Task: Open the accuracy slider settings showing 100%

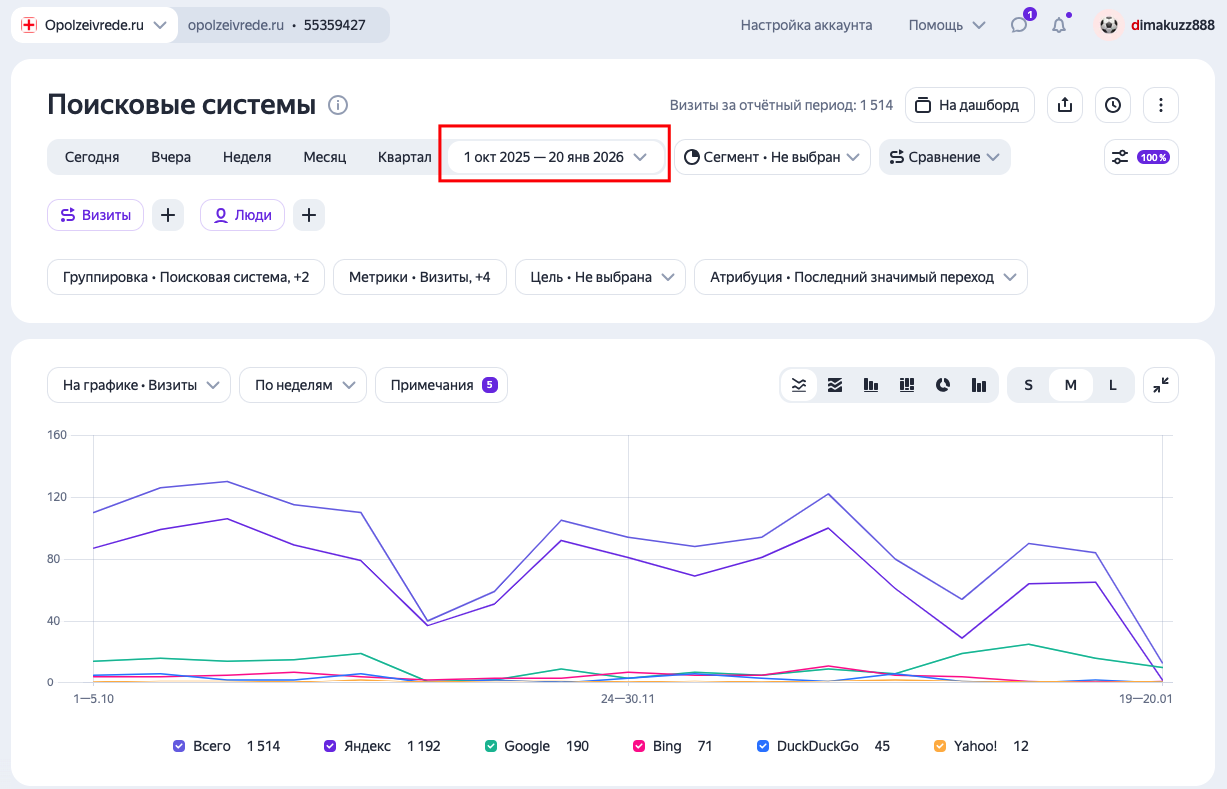Action: (1141, 157)
